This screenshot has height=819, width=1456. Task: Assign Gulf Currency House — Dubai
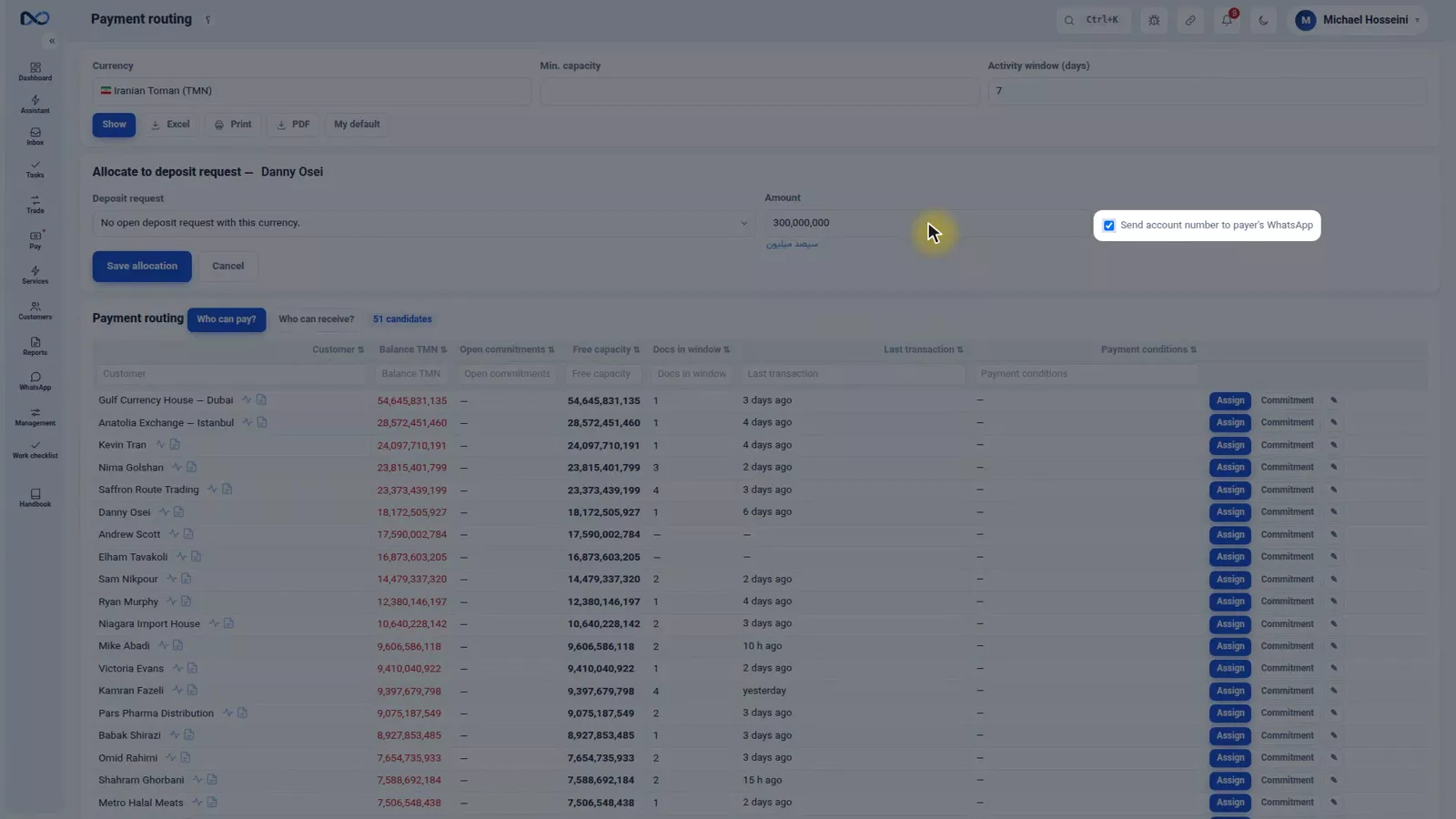click(x=1230, y=400)
